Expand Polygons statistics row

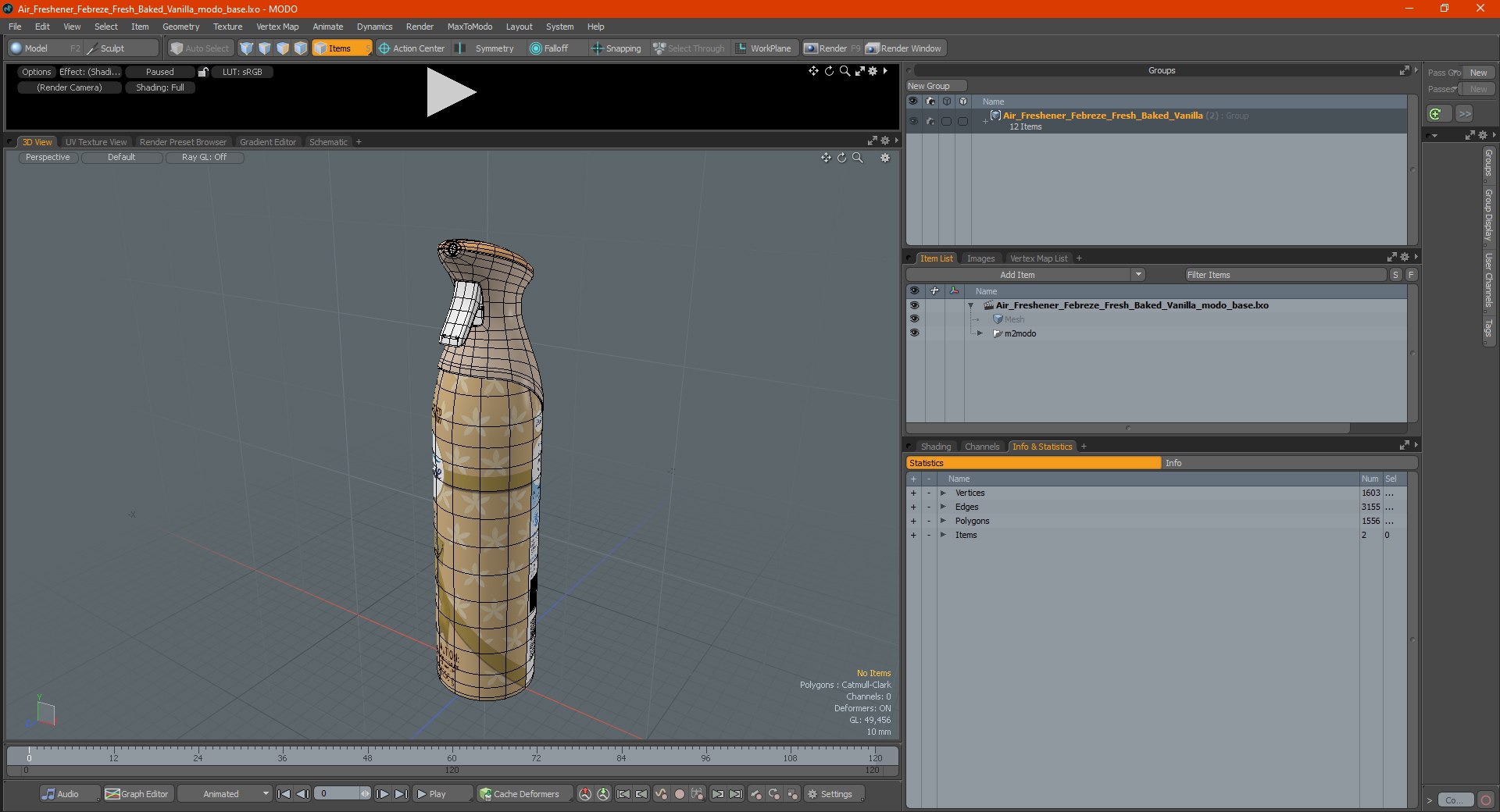pyautogui.click(x=943, y=522)
